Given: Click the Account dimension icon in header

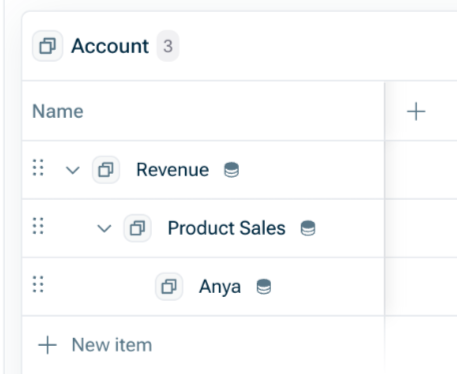Looking at the screenshot, I should click(x=47, y=46).
